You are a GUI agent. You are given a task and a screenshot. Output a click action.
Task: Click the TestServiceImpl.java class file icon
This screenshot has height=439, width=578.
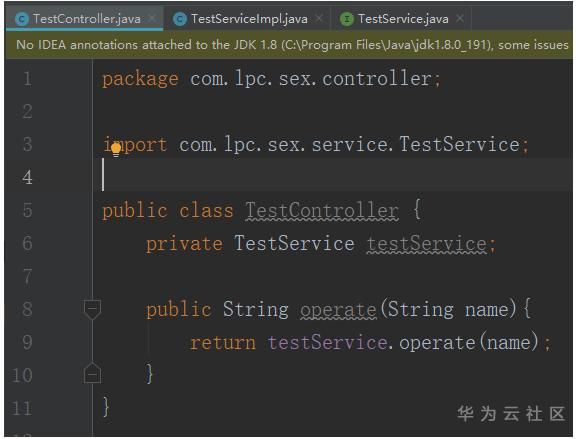point(180,19)
